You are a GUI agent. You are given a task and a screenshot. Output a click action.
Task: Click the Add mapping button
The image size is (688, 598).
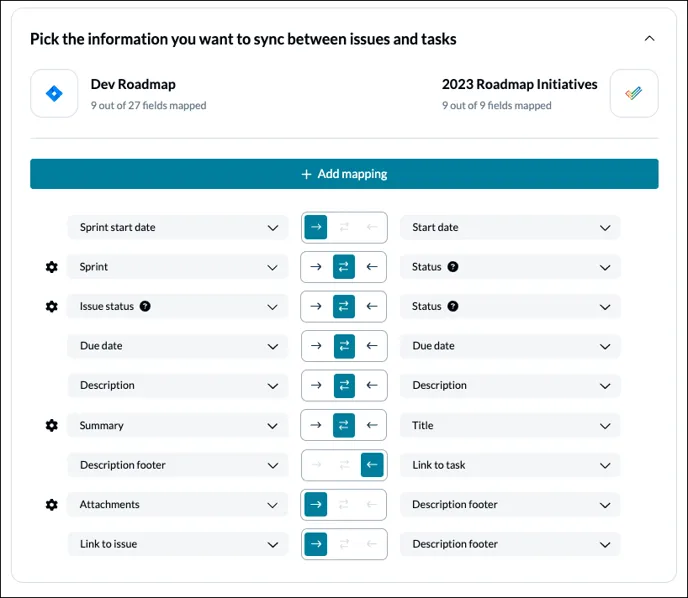[x=344, y=174]
